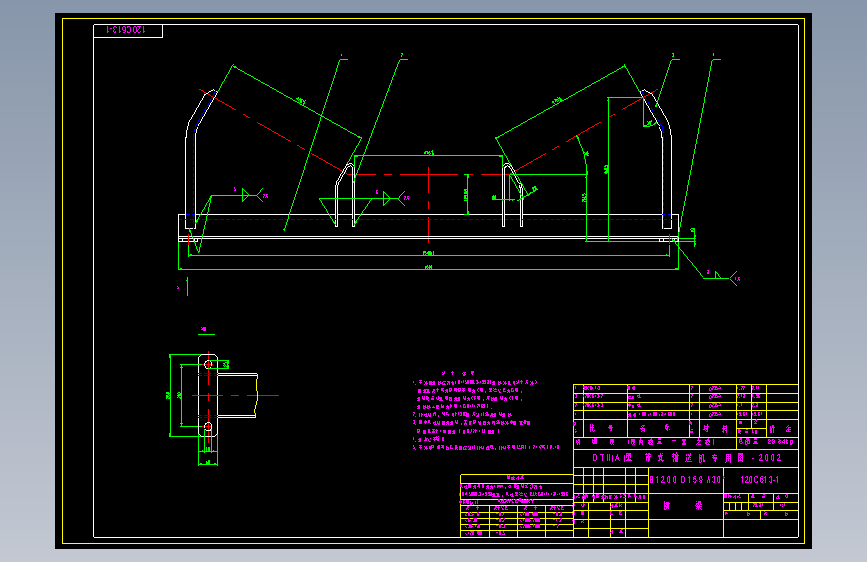Click the upside-down 120C613-1 label at top-left
This screenshot has height=562, width=867.
[x=125, y=29]
